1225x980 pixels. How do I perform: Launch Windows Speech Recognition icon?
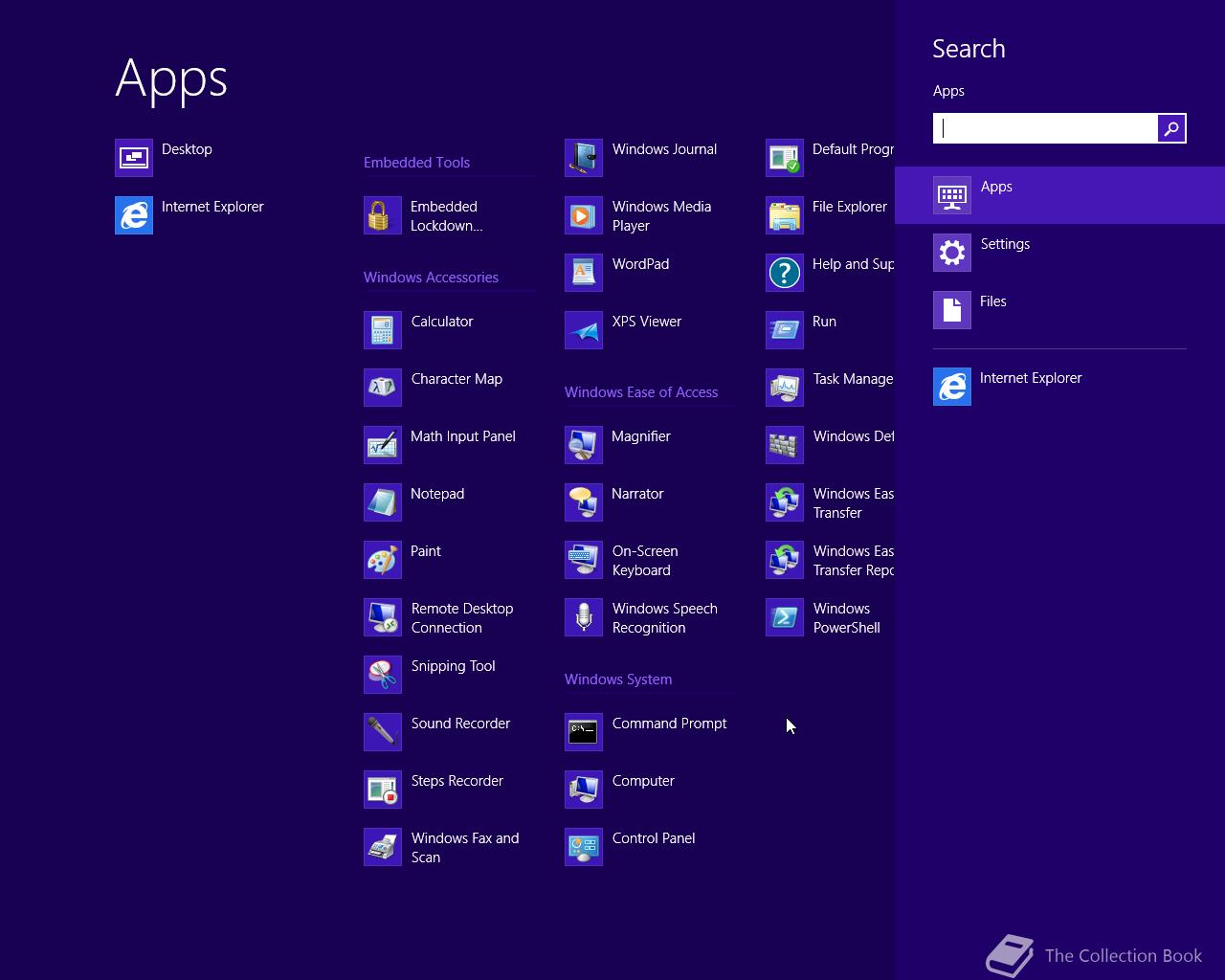[584, 617]
